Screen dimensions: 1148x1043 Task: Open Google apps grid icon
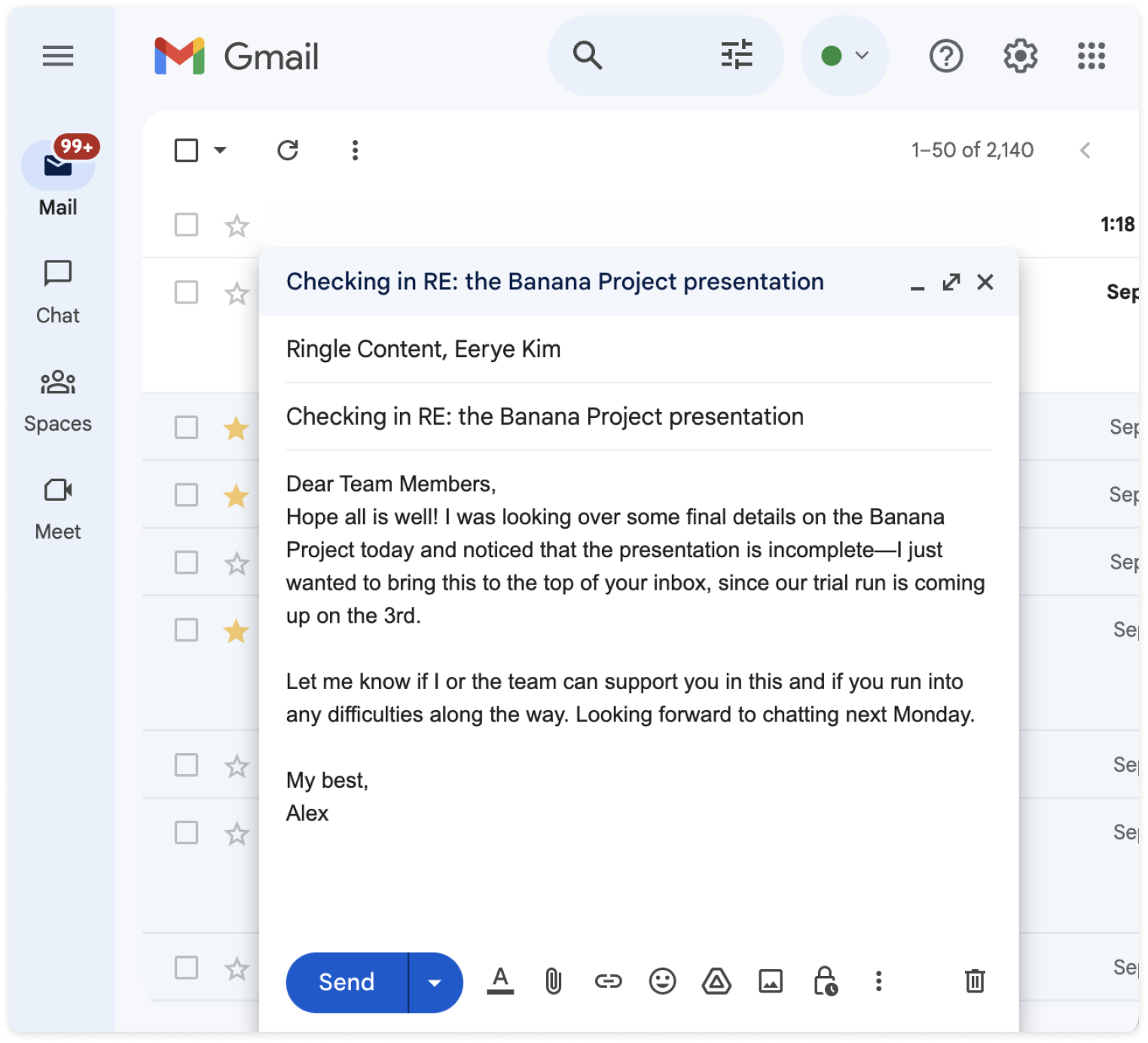1091,56
